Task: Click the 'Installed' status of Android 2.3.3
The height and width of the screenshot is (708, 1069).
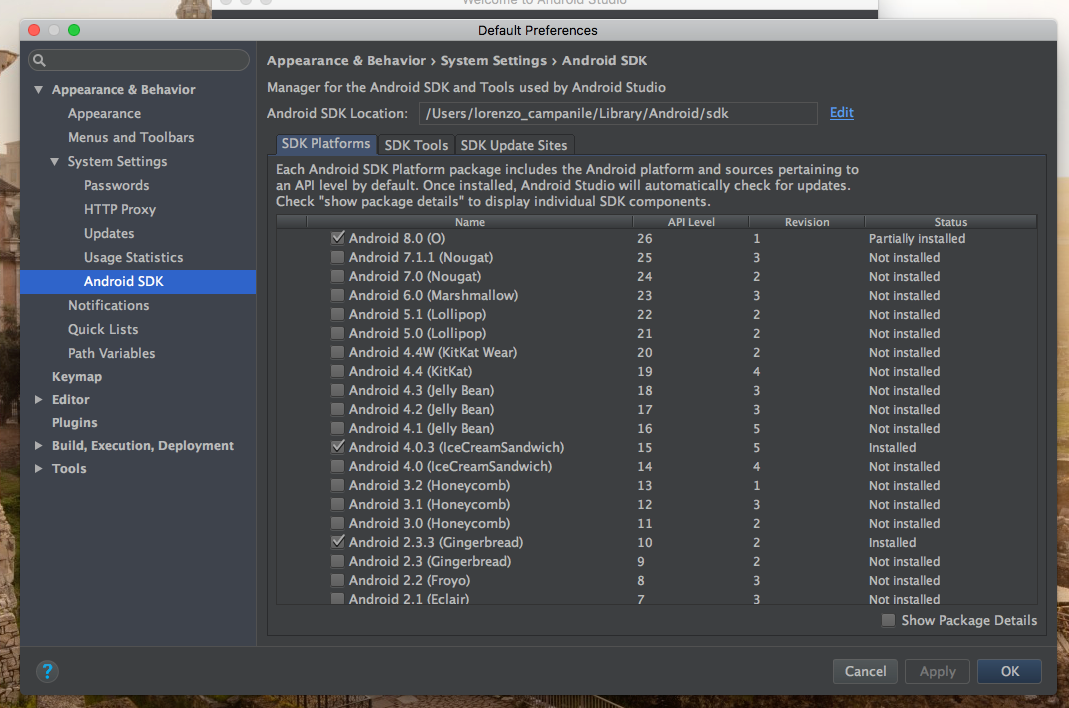Action: 892,542
